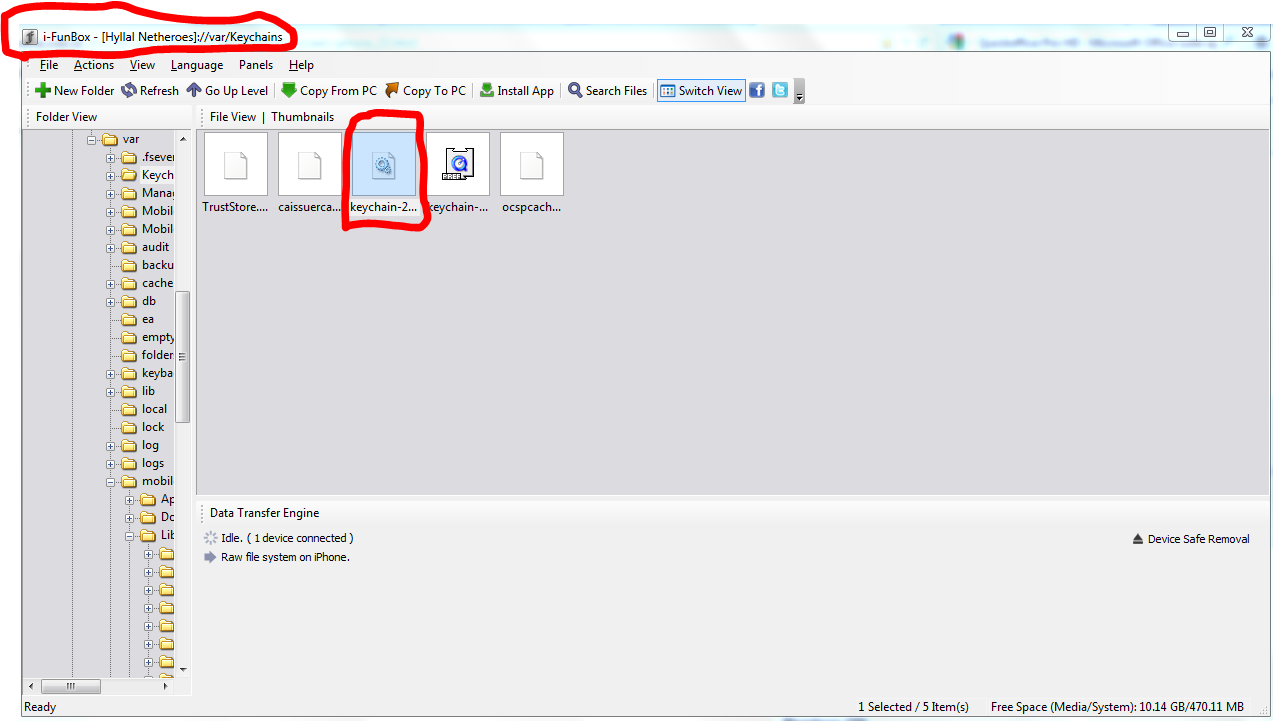Image resolution: width=1273 pixels, height=721 pixels.
Task: Expand the .fseve folder node
Action: pyautogui.click(x=111, y=157)
